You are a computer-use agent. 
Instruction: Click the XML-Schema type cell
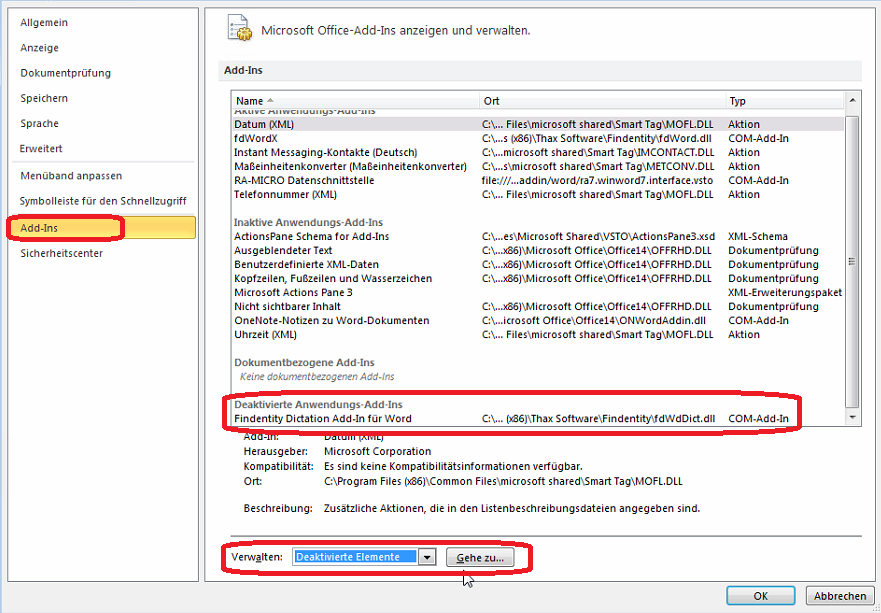coord(758,237)
